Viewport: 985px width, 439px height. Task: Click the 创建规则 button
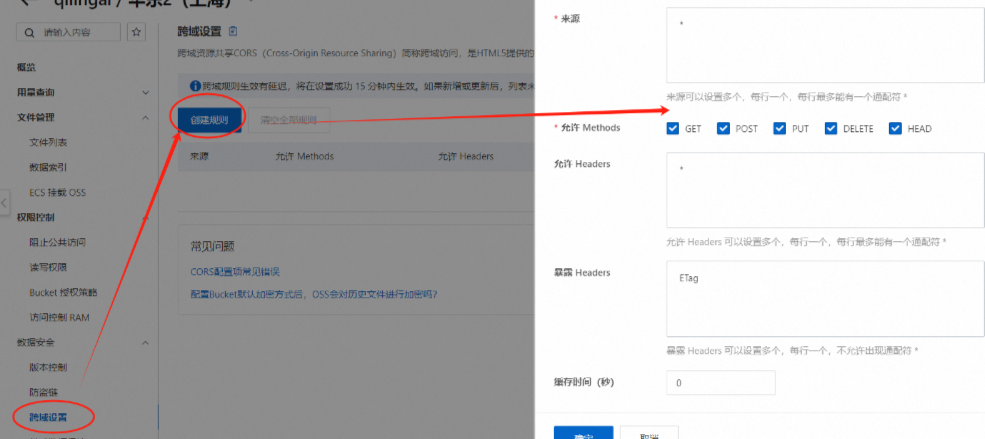click(x=209, y=120)
